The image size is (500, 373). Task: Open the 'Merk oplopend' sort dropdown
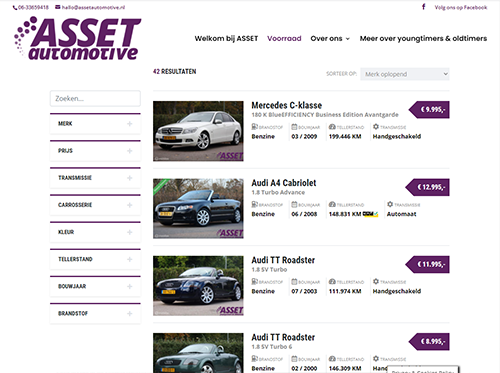405,74
